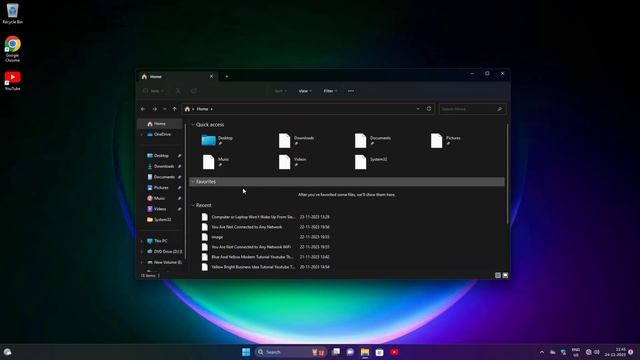640x360 pixels.
Task: Open Microsoft Store from taskbar
Action: pos(380,352)
